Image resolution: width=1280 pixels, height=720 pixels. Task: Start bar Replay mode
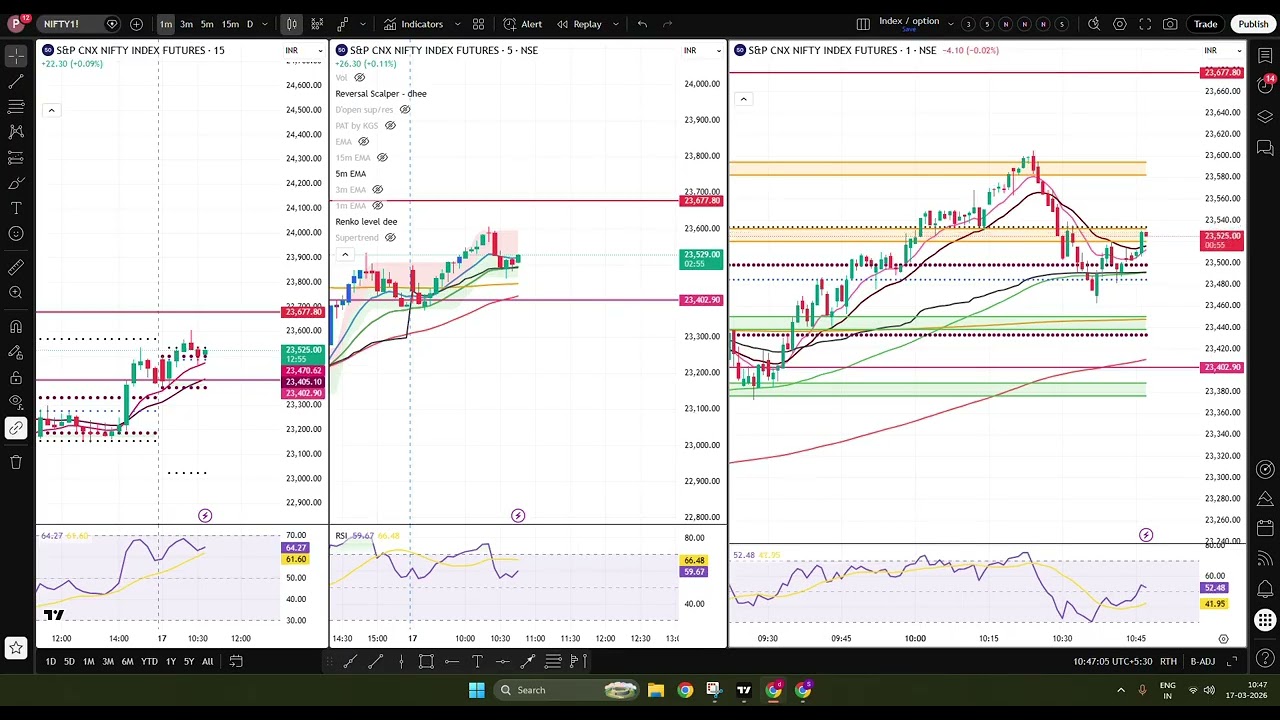click(x=579, y=24)
